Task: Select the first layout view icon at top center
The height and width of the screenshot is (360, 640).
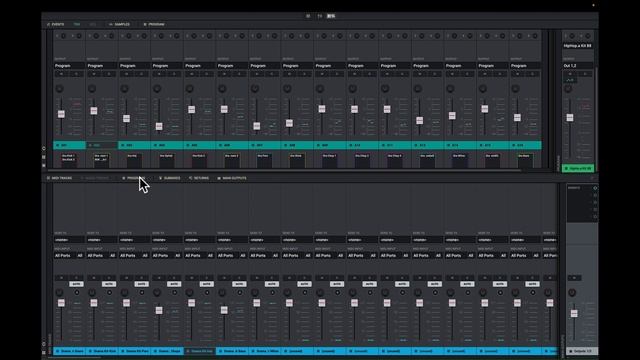Action: tap(308, 16)
